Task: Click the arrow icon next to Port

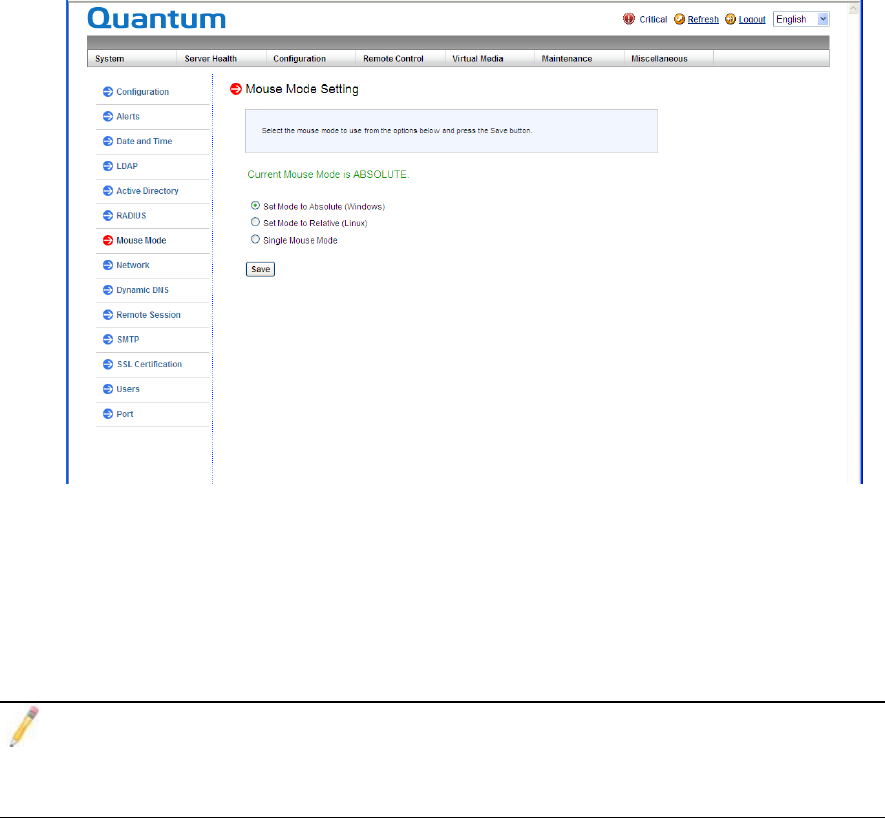Action: 108,414
